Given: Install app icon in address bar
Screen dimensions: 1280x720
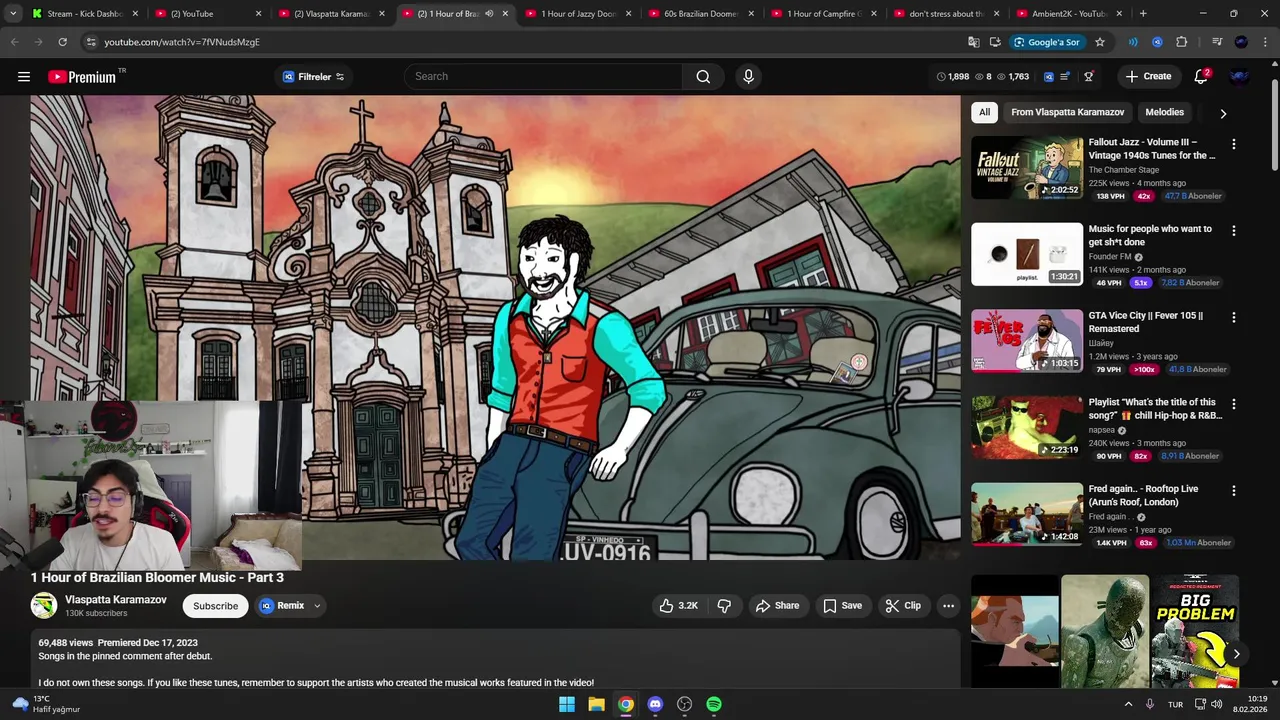Looking at the screenshot, I should [x=995, y=42].
